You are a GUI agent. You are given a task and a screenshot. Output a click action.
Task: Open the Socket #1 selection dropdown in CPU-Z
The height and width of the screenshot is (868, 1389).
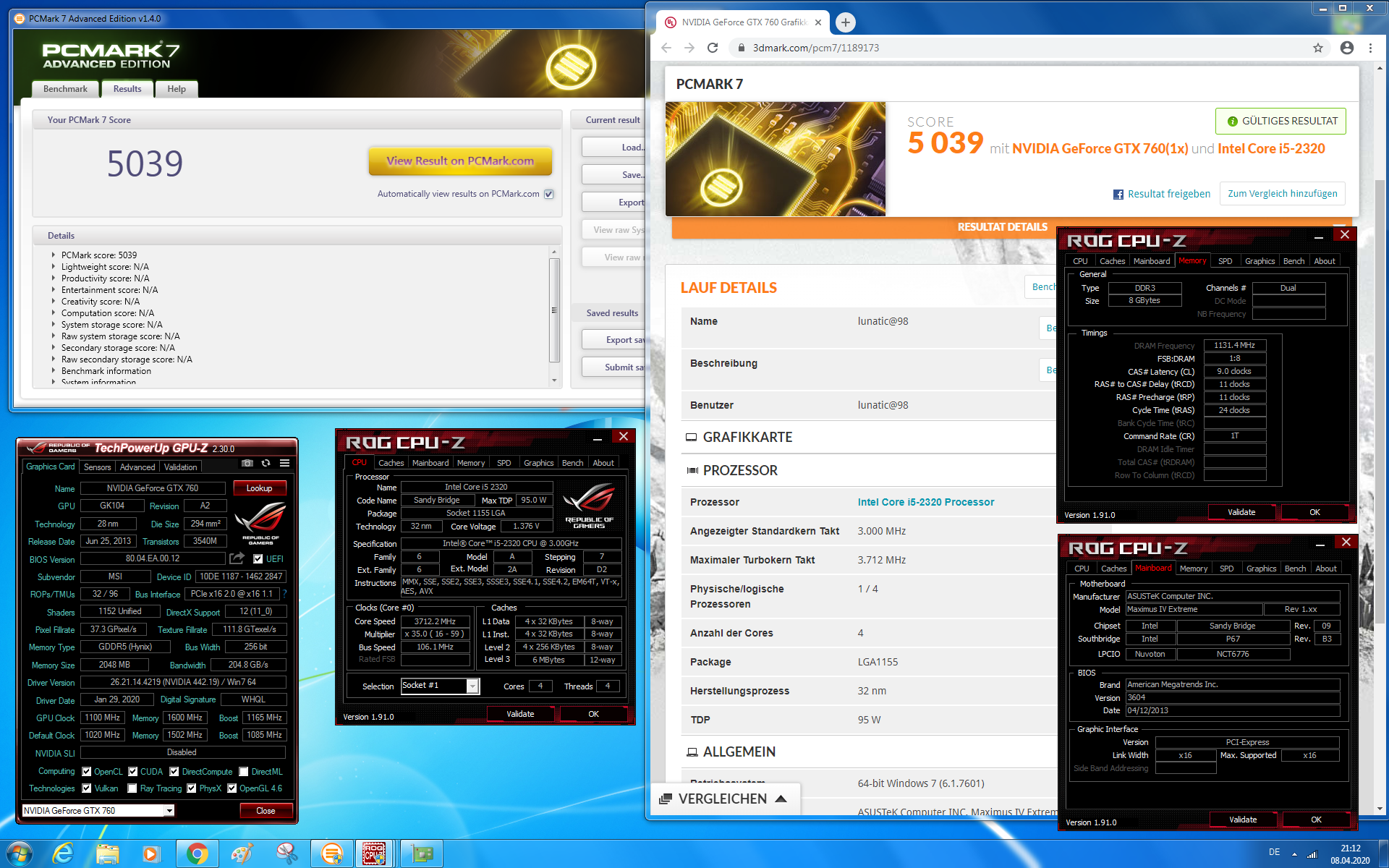472,686
